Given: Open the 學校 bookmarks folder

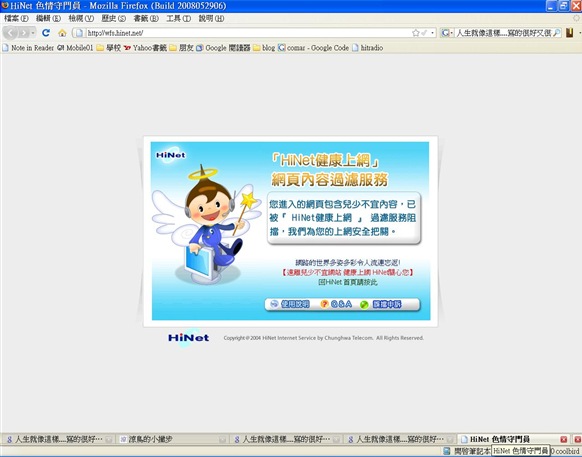Looking at the screenshot, I should tap(109, 48).
